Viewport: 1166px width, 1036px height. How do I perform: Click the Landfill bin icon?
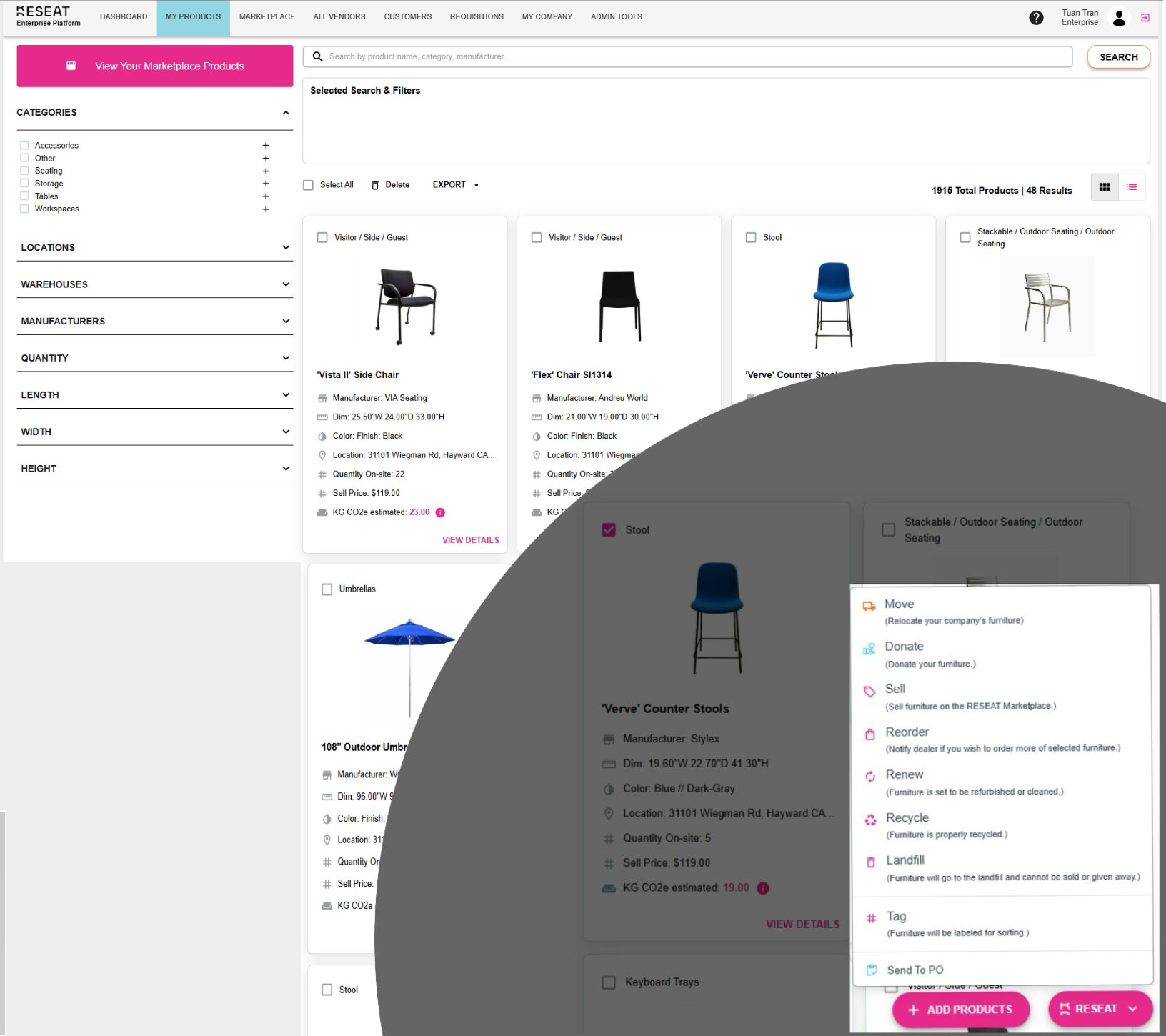coord(871,862)
